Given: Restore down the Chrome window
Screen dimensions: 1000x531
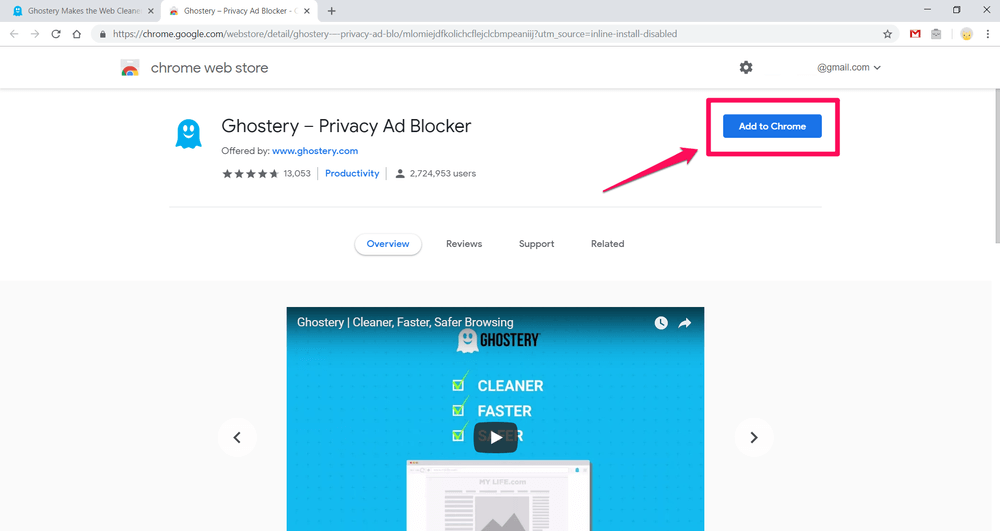Looking at the screenshot, I should coord(957,10).
